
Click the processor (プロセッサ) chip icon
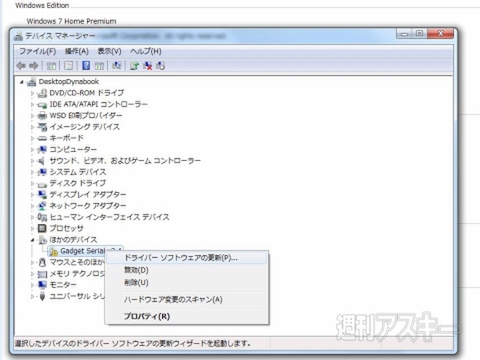42,228
